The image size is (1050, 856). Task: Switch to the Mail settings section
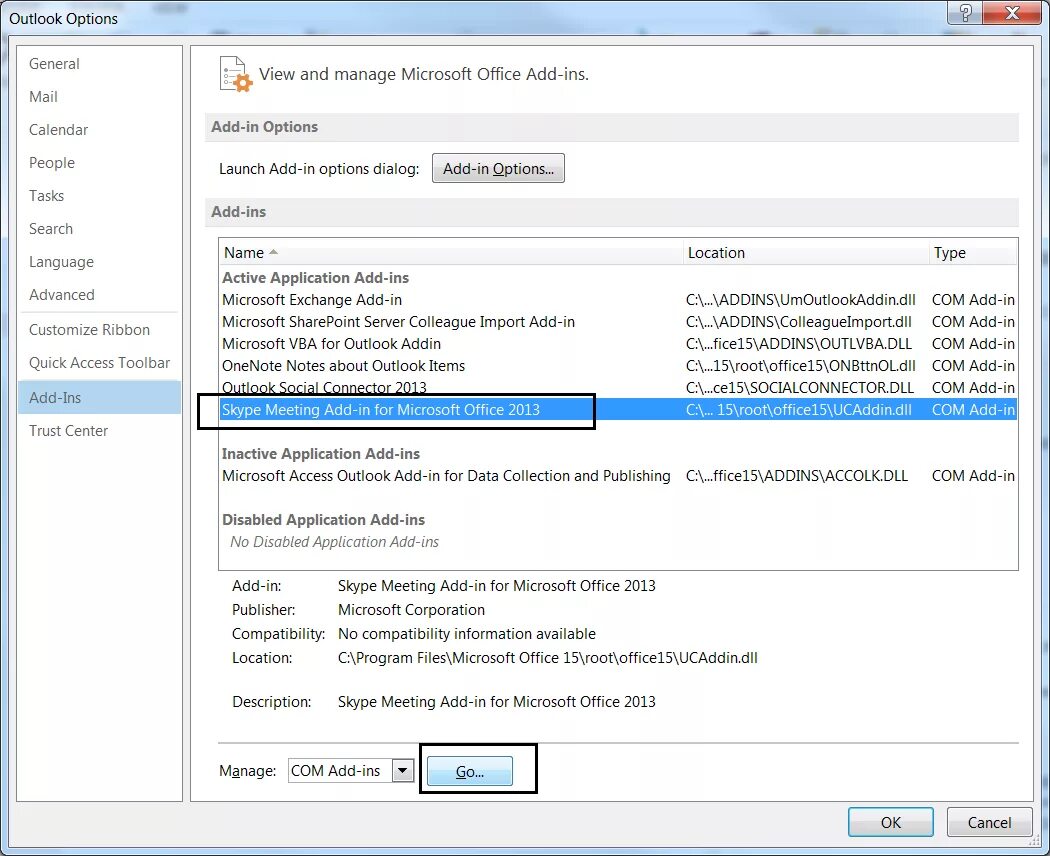point(43,96)
